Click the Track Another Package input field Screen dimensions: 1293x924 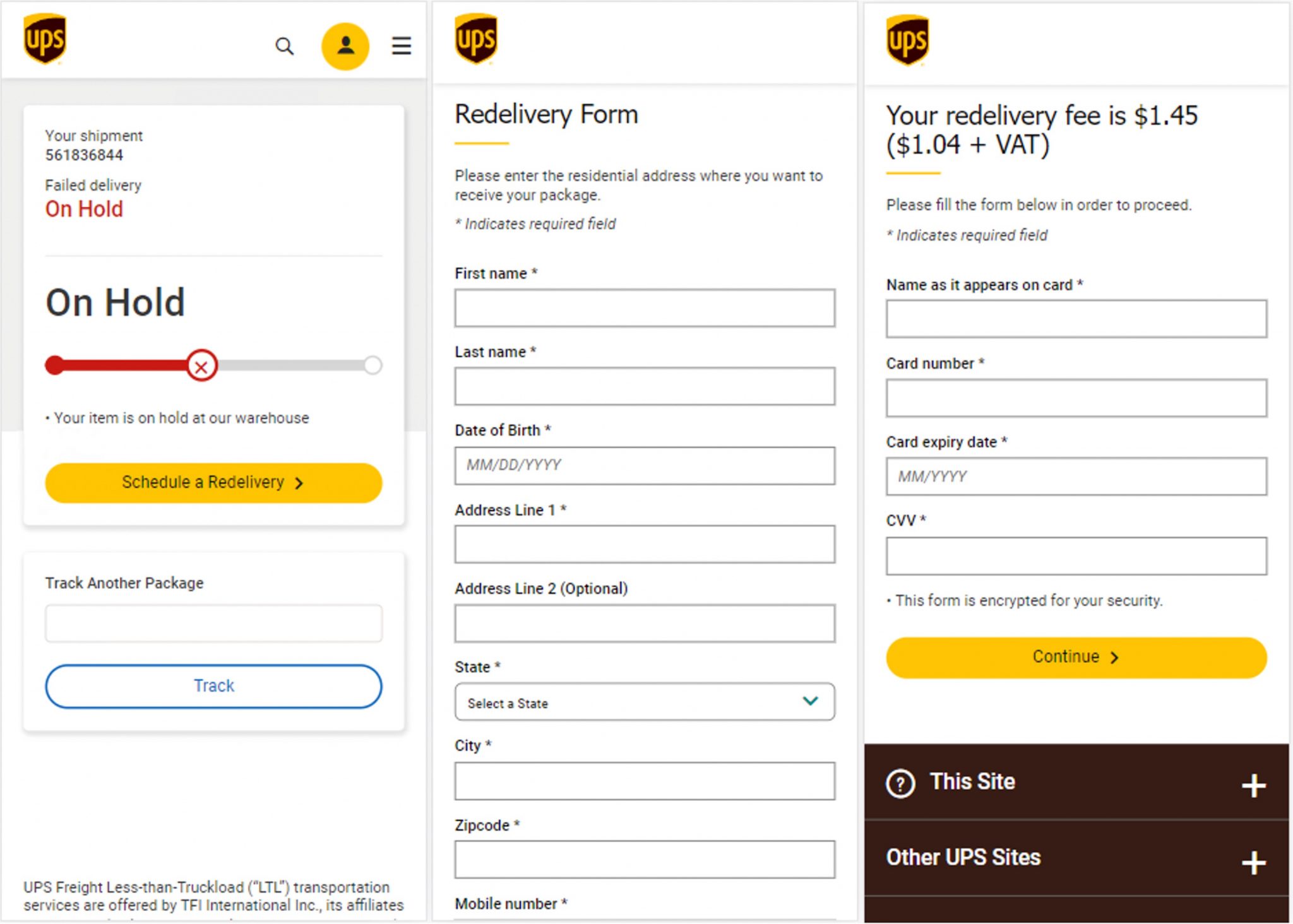[x=213, y=624]
